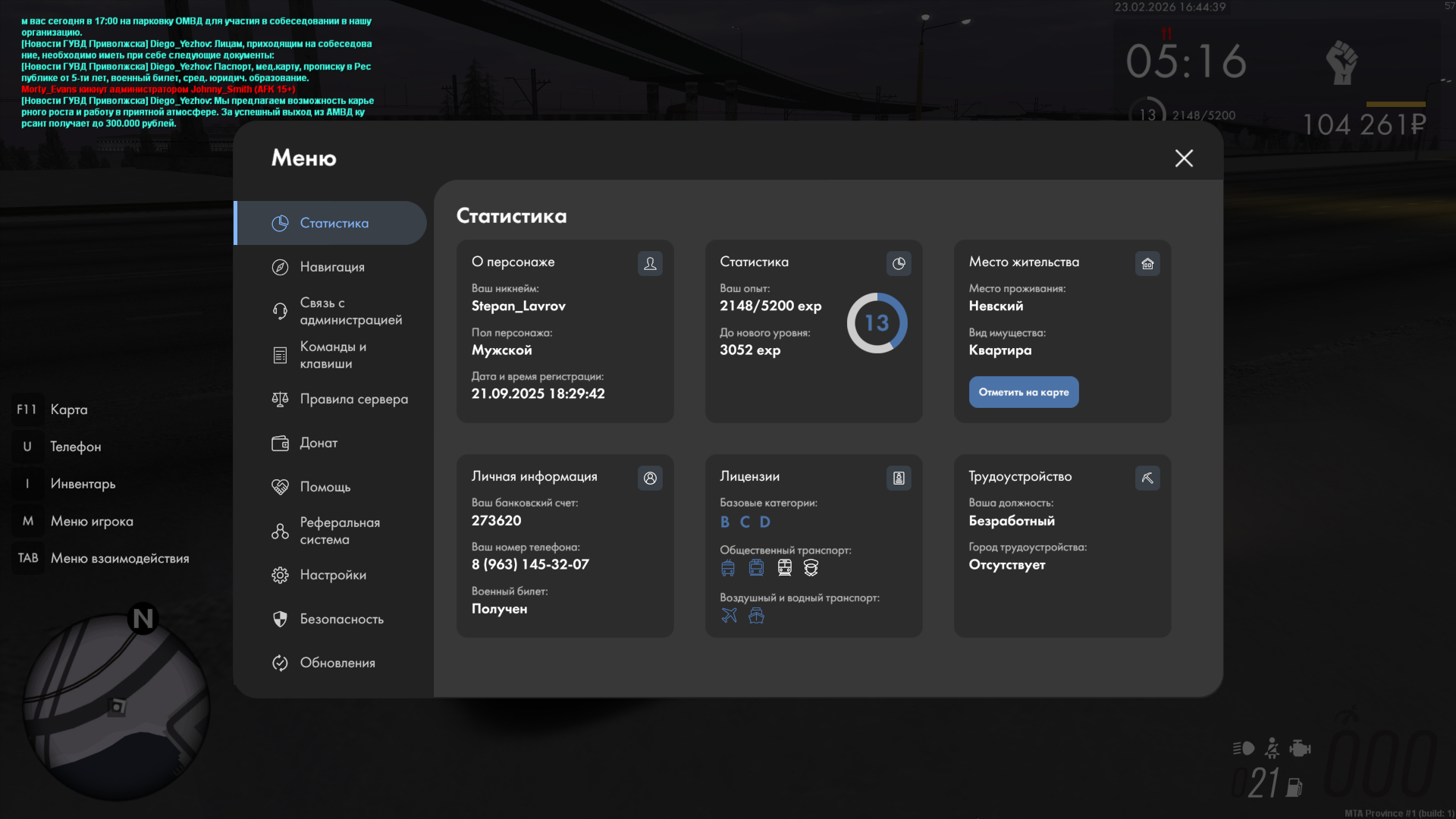
Task: Click the license document icon in Лицензии card
Action: click(x=899, y=478)
